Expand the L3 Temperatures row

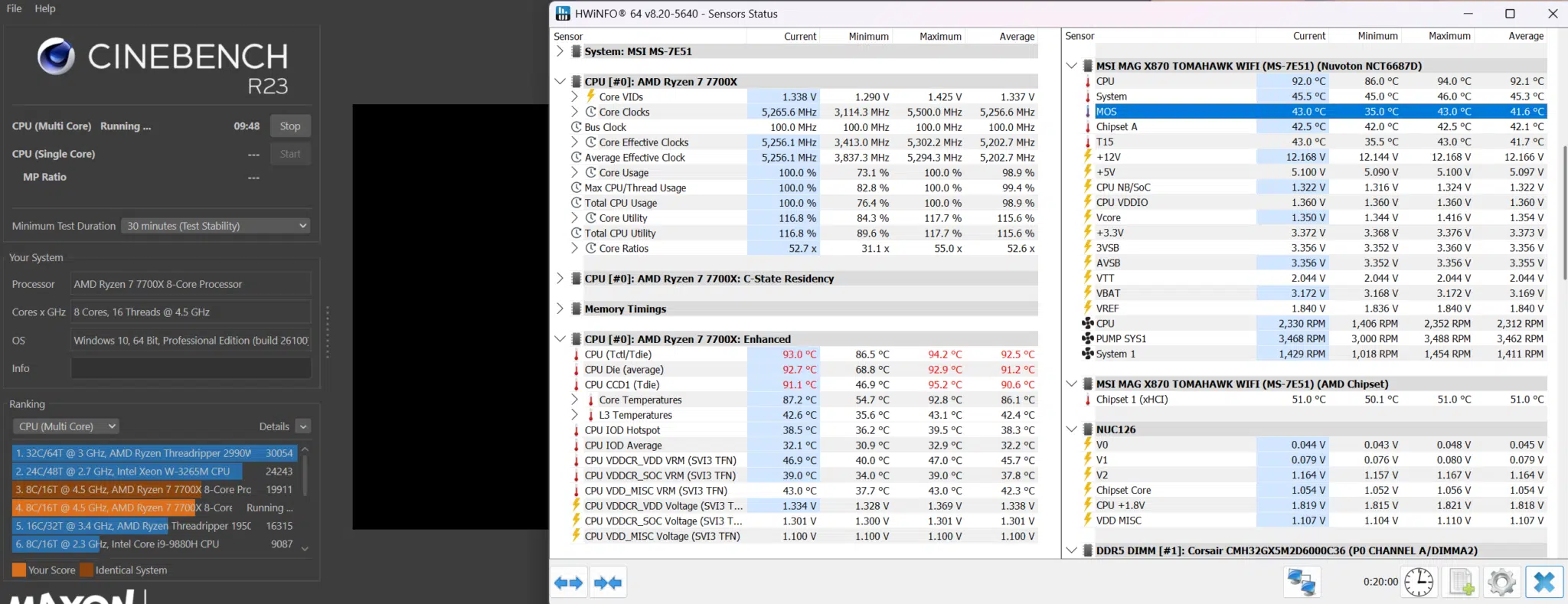574,415
